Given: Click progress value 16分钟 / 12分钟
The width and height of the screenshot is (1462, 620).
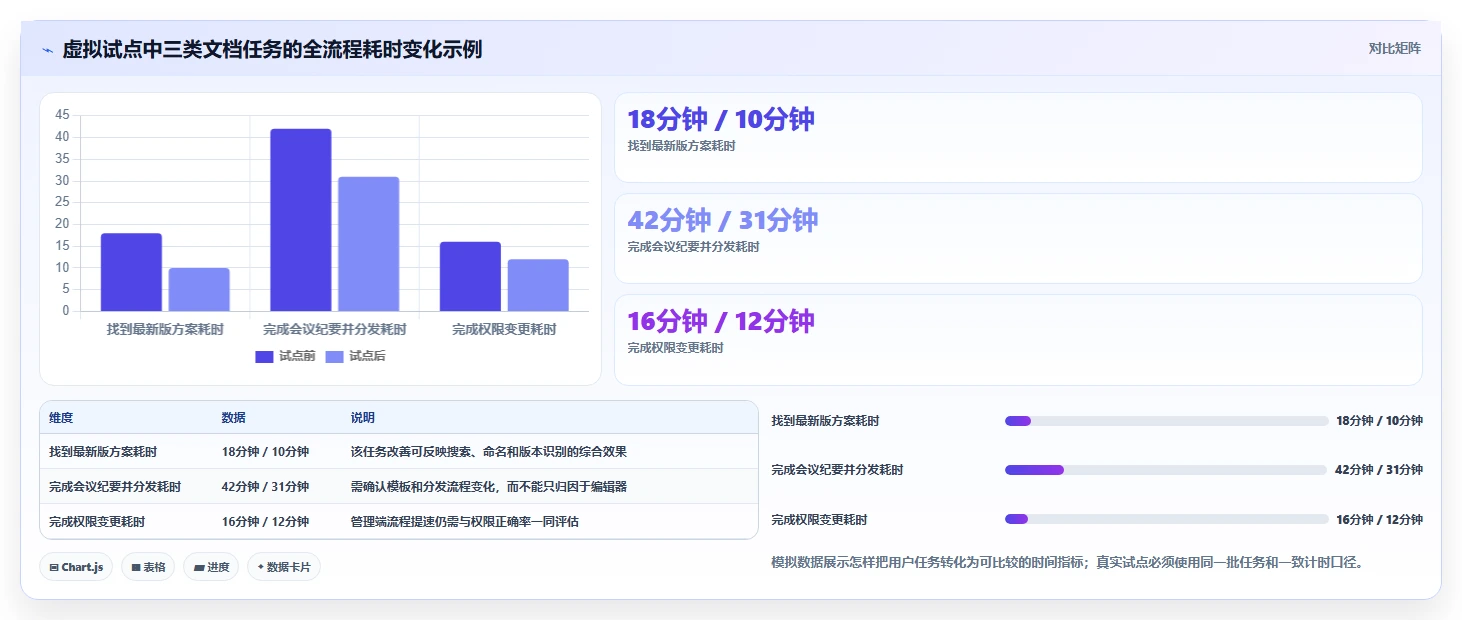Looking at the screenshot, I should pos(1379,520).
